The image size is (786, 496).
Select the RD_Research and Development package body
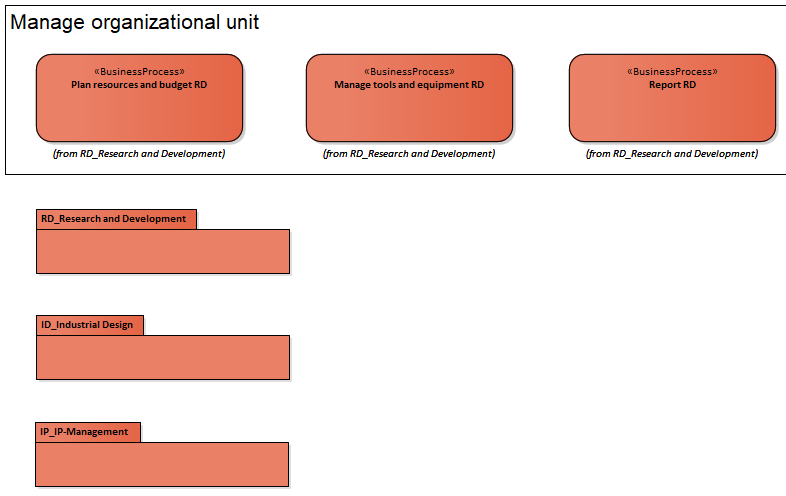tap(162, 251)
